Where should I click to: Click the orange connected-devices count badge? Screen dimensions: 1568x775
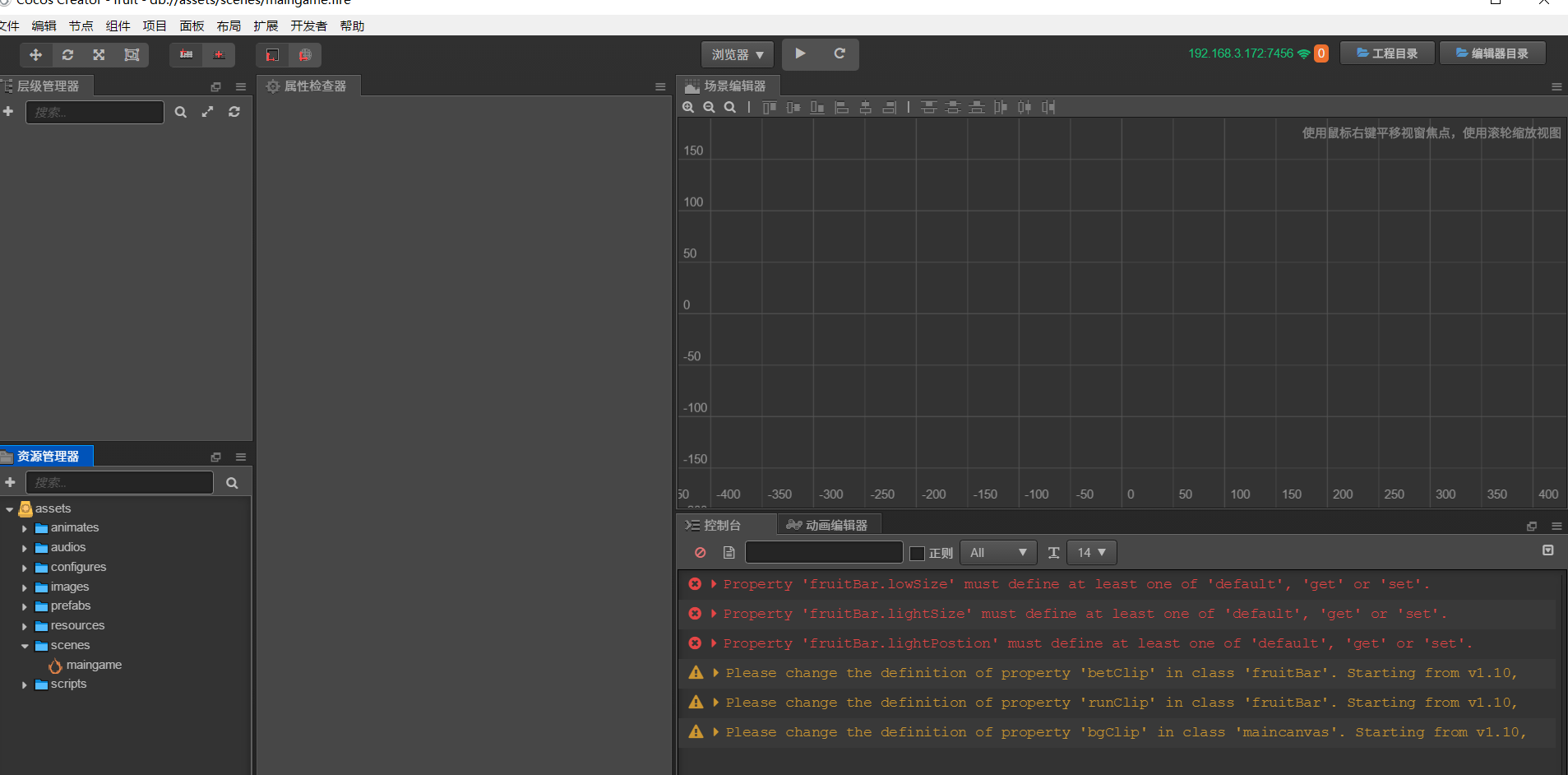point(1321,53)
